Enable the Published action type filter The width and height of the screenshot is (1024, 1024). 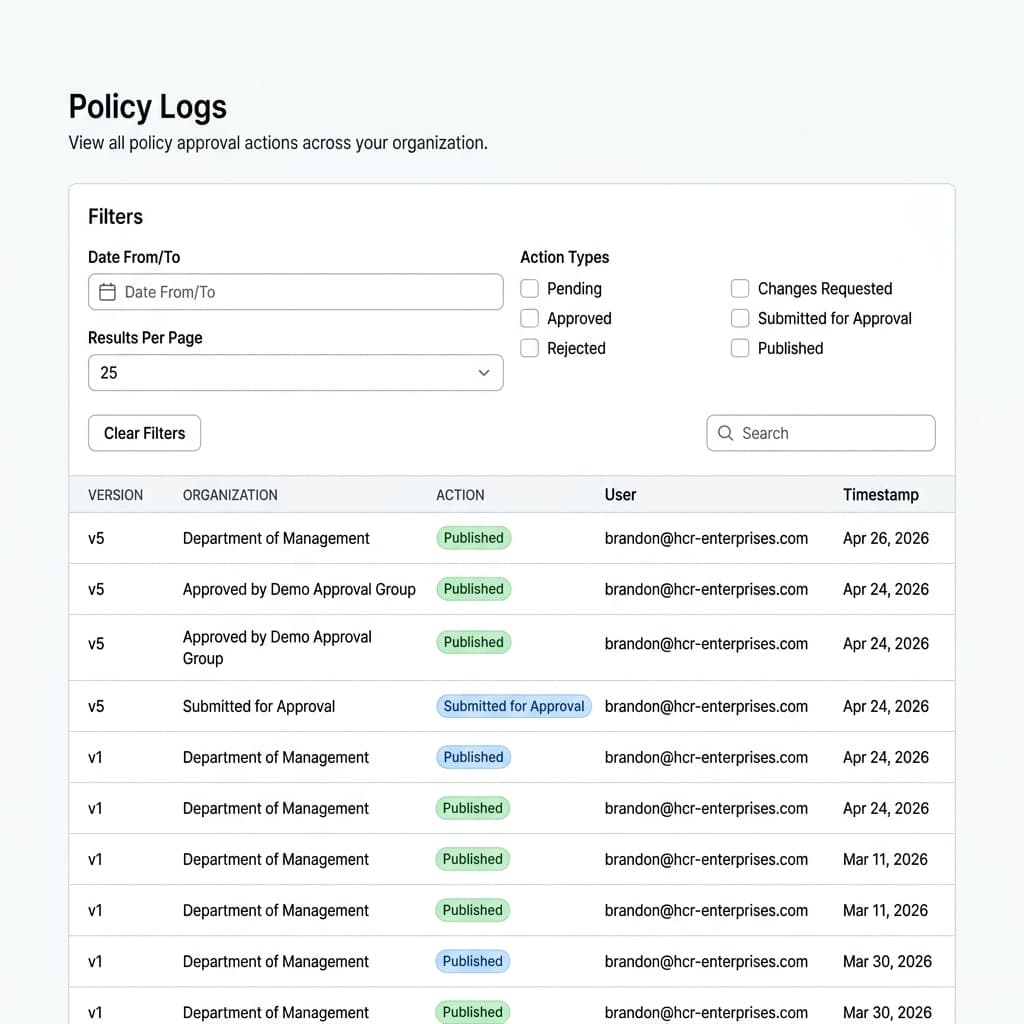(x=740, y=348)
